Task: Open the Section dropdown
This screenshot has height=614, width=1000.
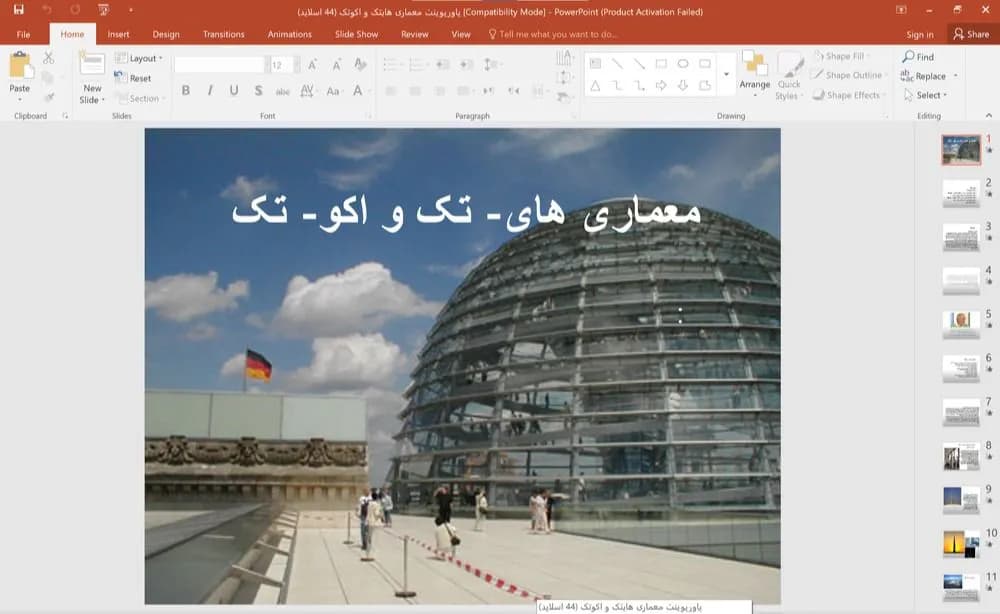Action: point(140,98)
